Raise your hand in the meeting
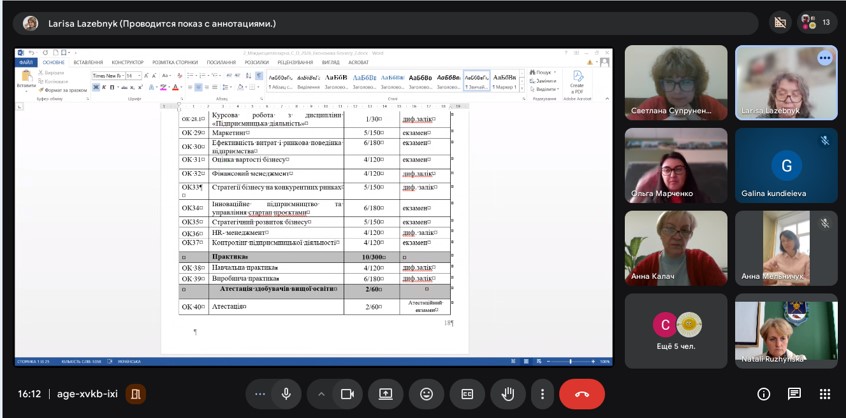The width and height of the screenshot is (846, 418). (508, 394)
